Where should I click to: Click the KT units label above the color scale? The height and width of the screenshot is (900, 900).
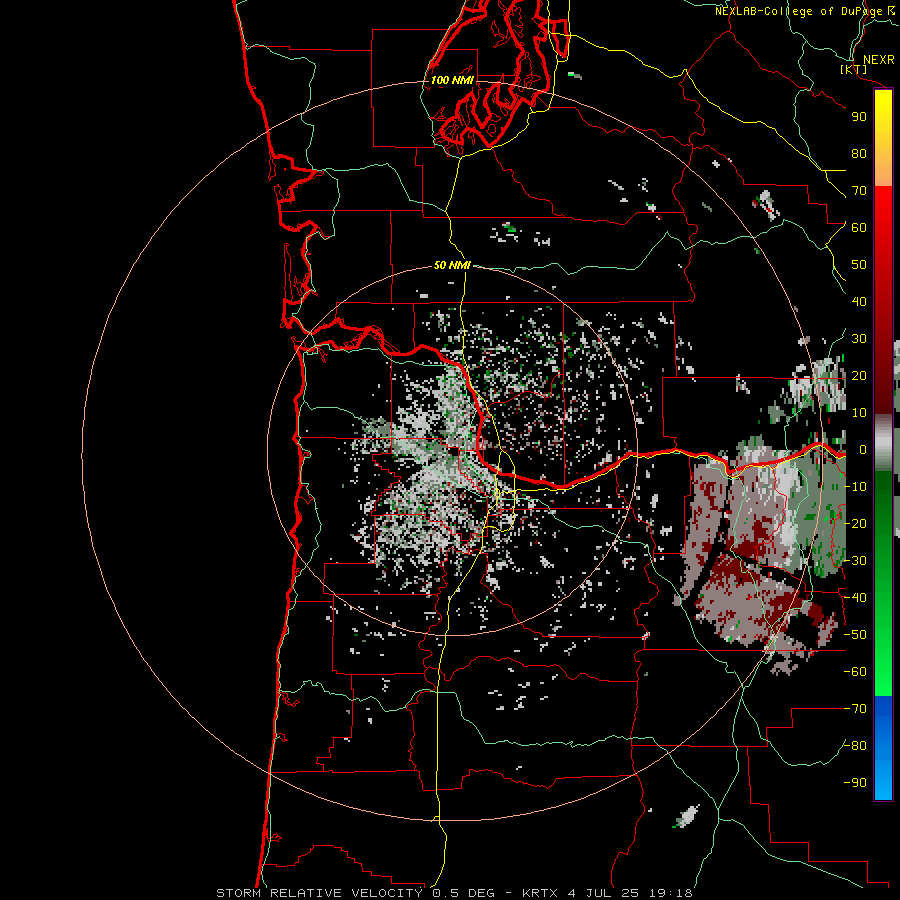click(853, 69)
